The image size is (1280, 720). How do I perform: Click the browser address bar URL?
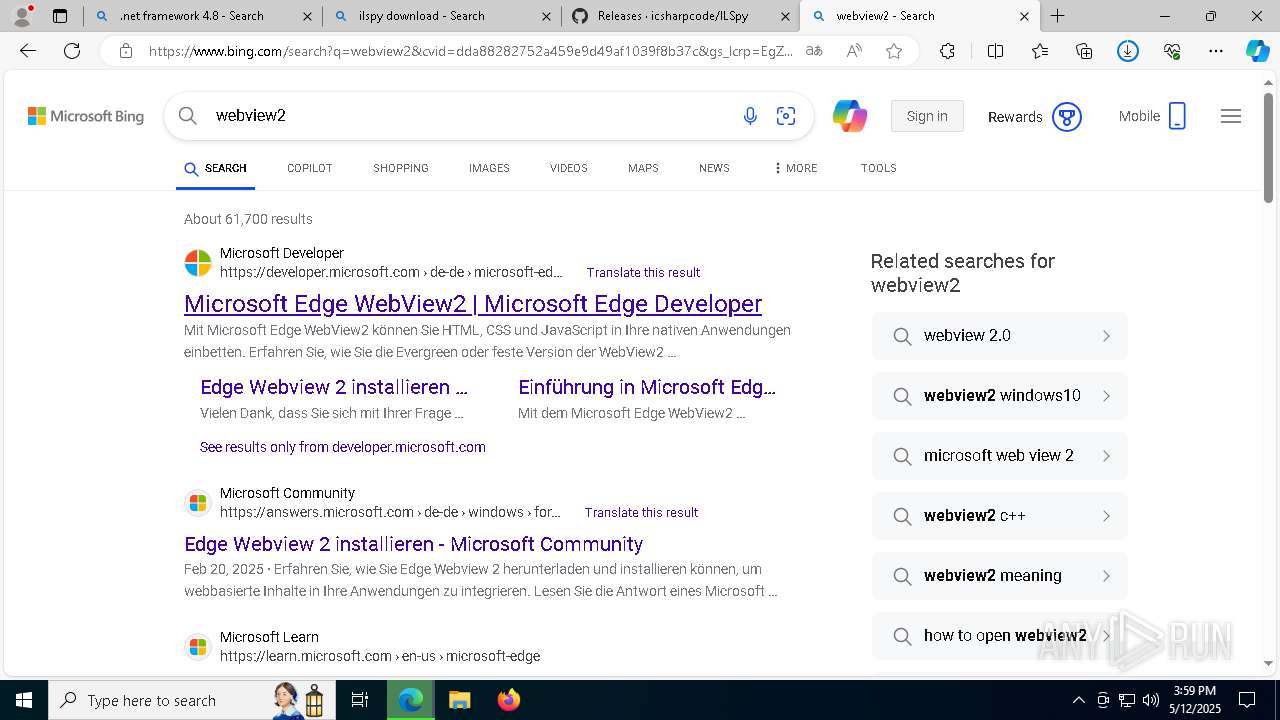point(470,51)
